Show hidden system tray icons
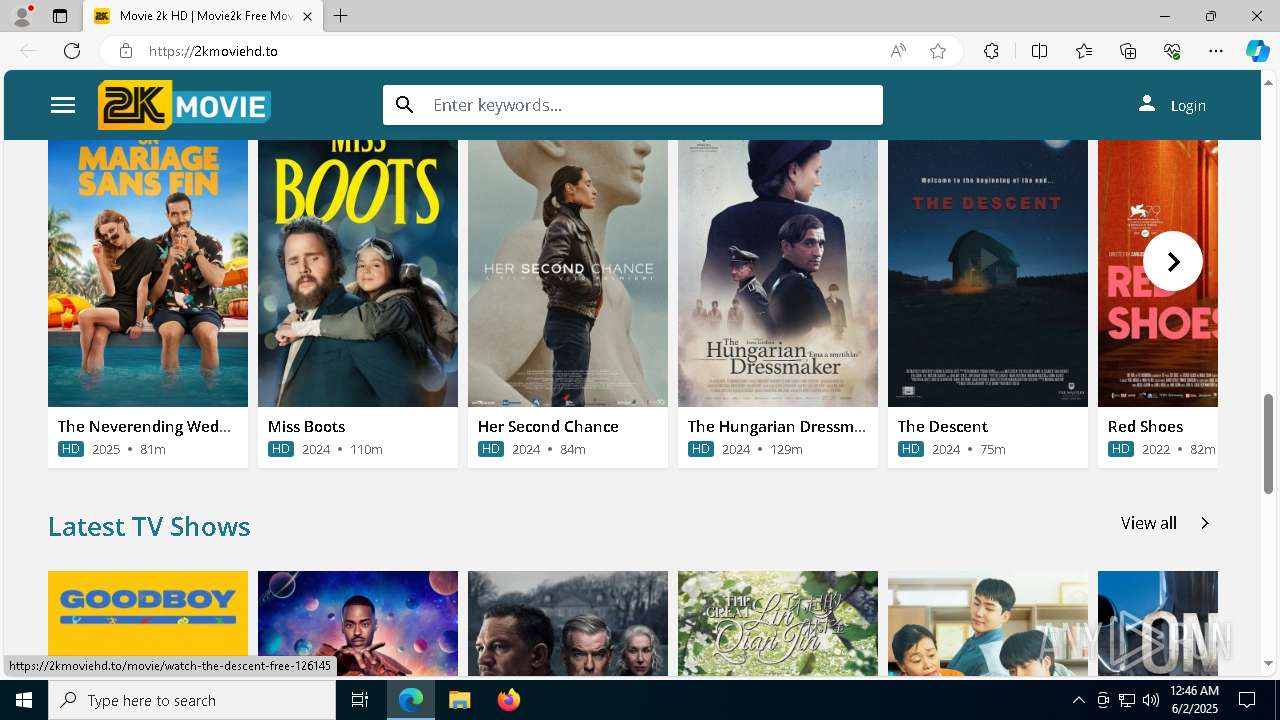Viewport: 1280px width, 720px height. [1078, 700]
